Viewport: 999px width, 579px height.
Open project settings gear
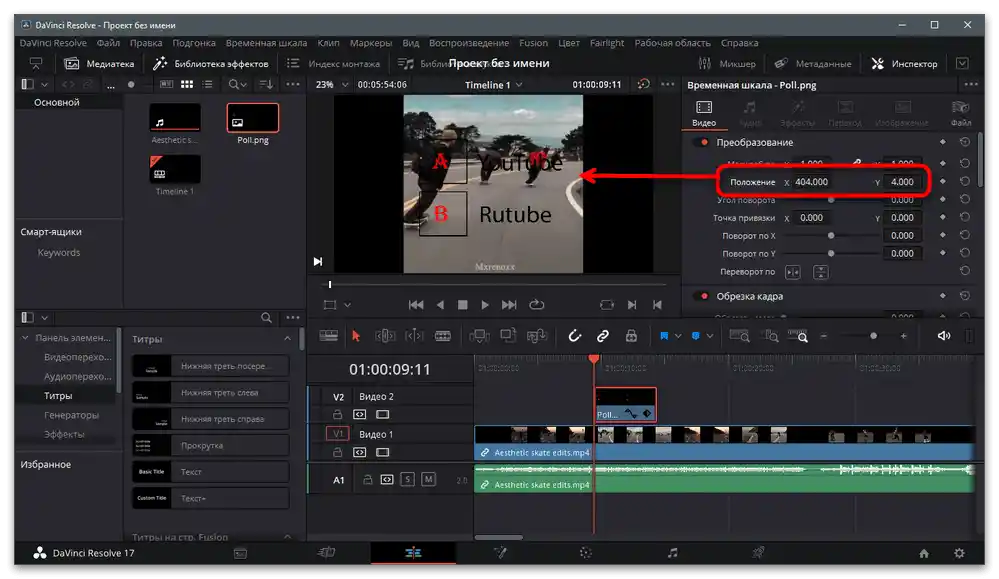click(959, 553)
